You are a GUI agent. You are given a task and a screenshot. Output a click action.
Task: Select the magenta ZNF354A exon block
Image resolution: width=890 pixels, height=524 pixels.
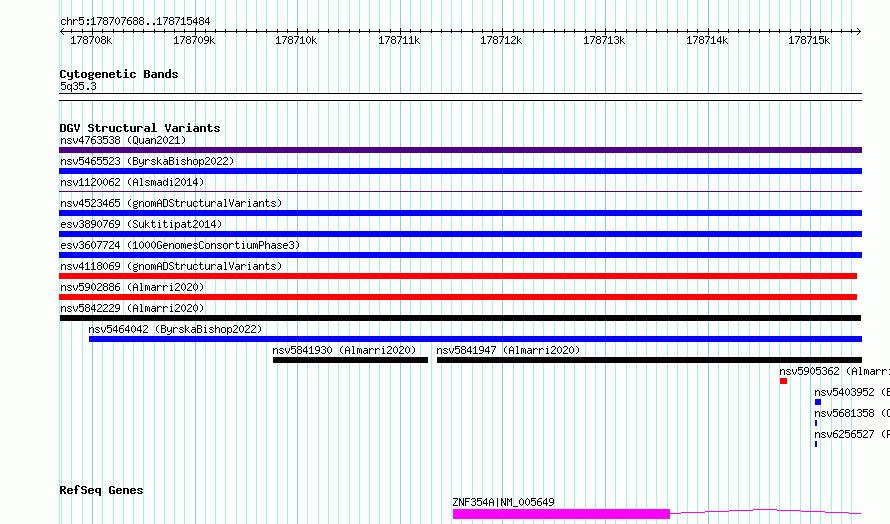pos(561,514)
